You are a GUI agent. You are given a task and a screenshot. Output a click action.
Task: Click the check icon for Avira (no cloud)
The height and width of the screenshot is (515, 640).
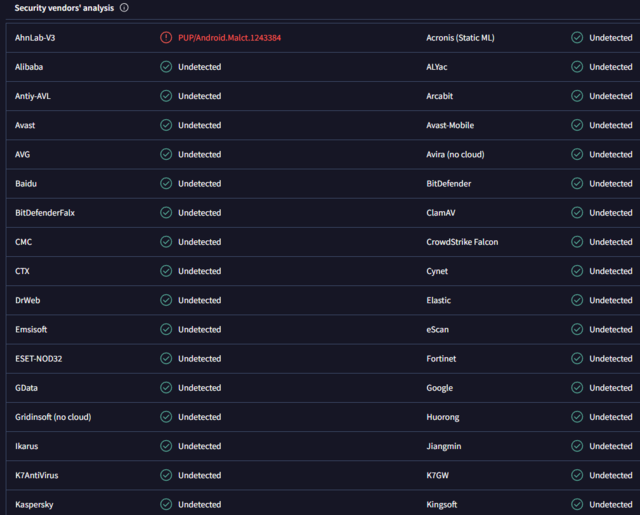pos(577,154)
